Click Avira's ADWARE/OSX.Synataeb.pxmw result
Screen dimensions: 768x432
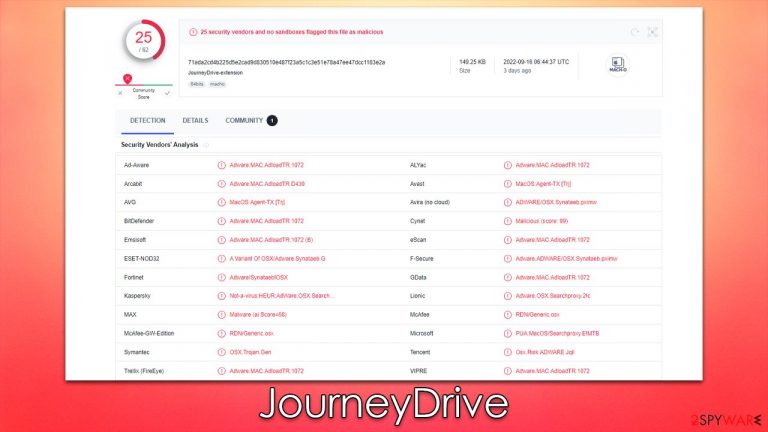tap(556, 202)
